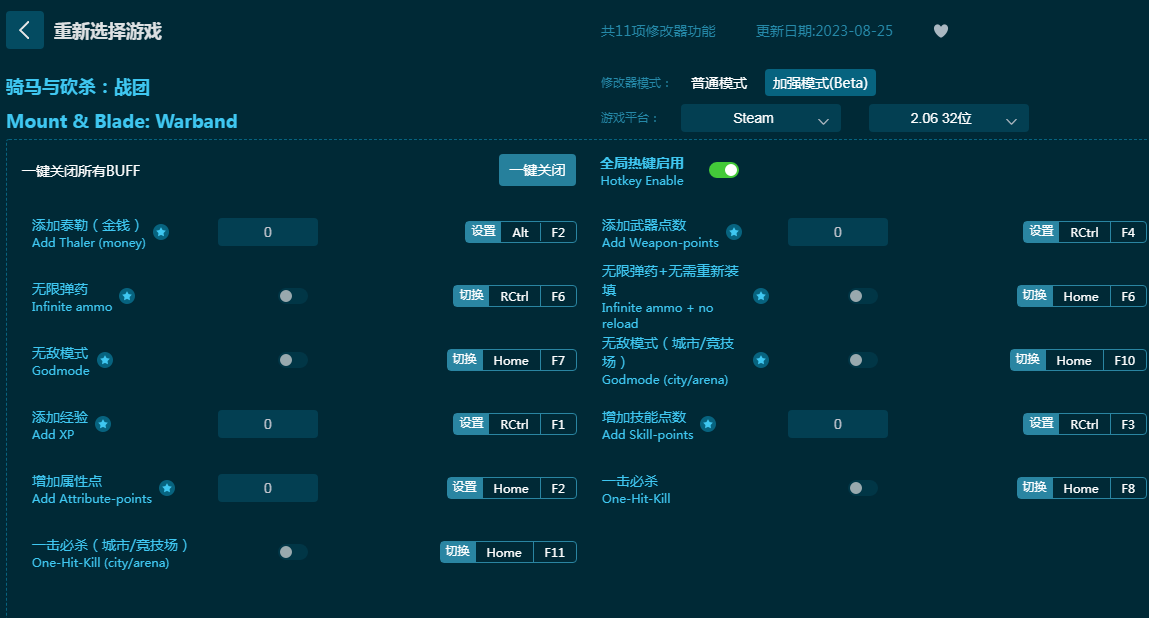Click Home hotkey for Add Attribute-points

coord(511,488)
